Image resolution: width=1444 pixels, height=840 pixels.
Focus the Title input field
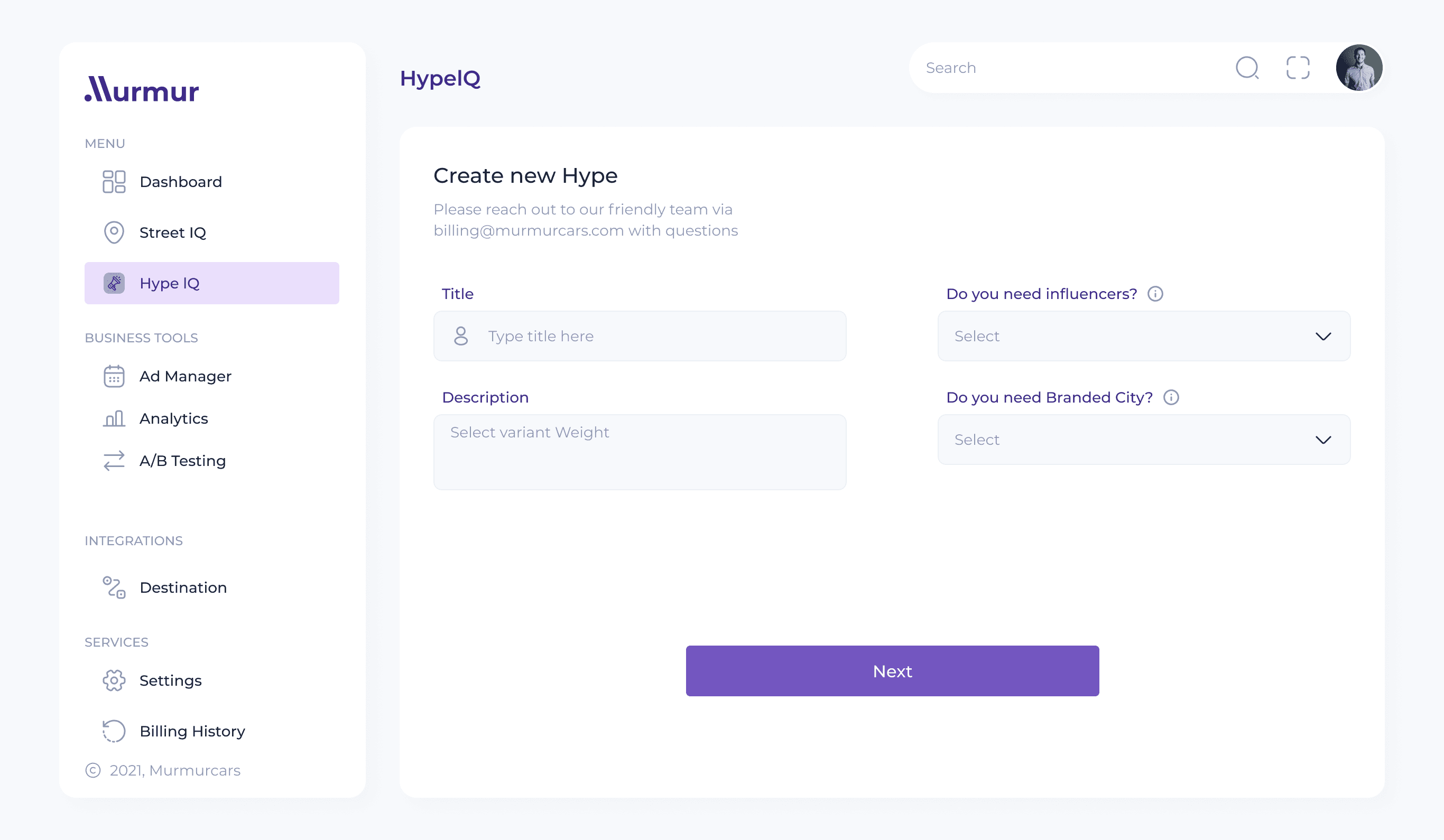point(640,336)
